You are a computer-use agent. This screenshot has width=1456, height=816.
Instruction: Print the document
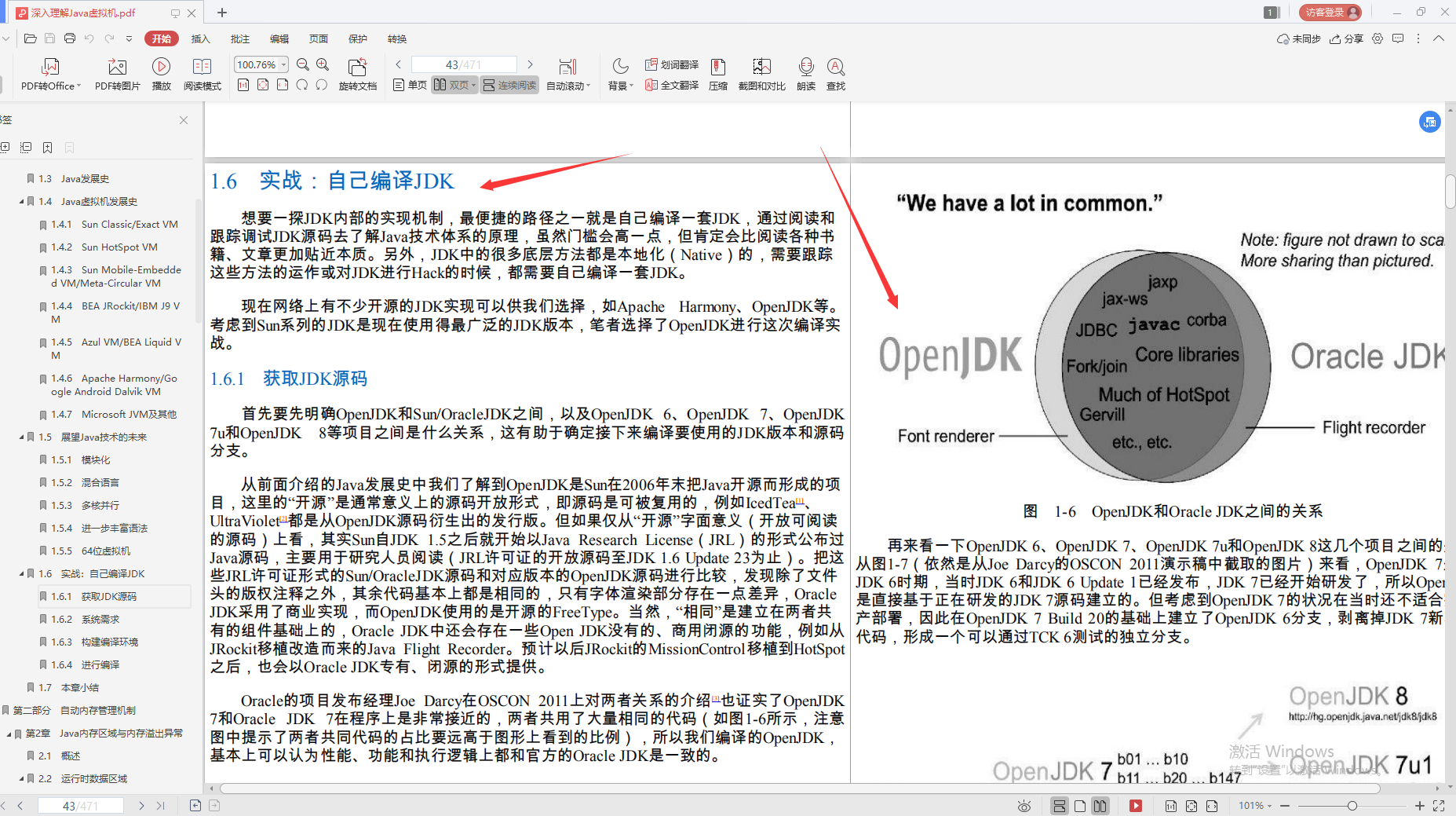coord(70,38)
